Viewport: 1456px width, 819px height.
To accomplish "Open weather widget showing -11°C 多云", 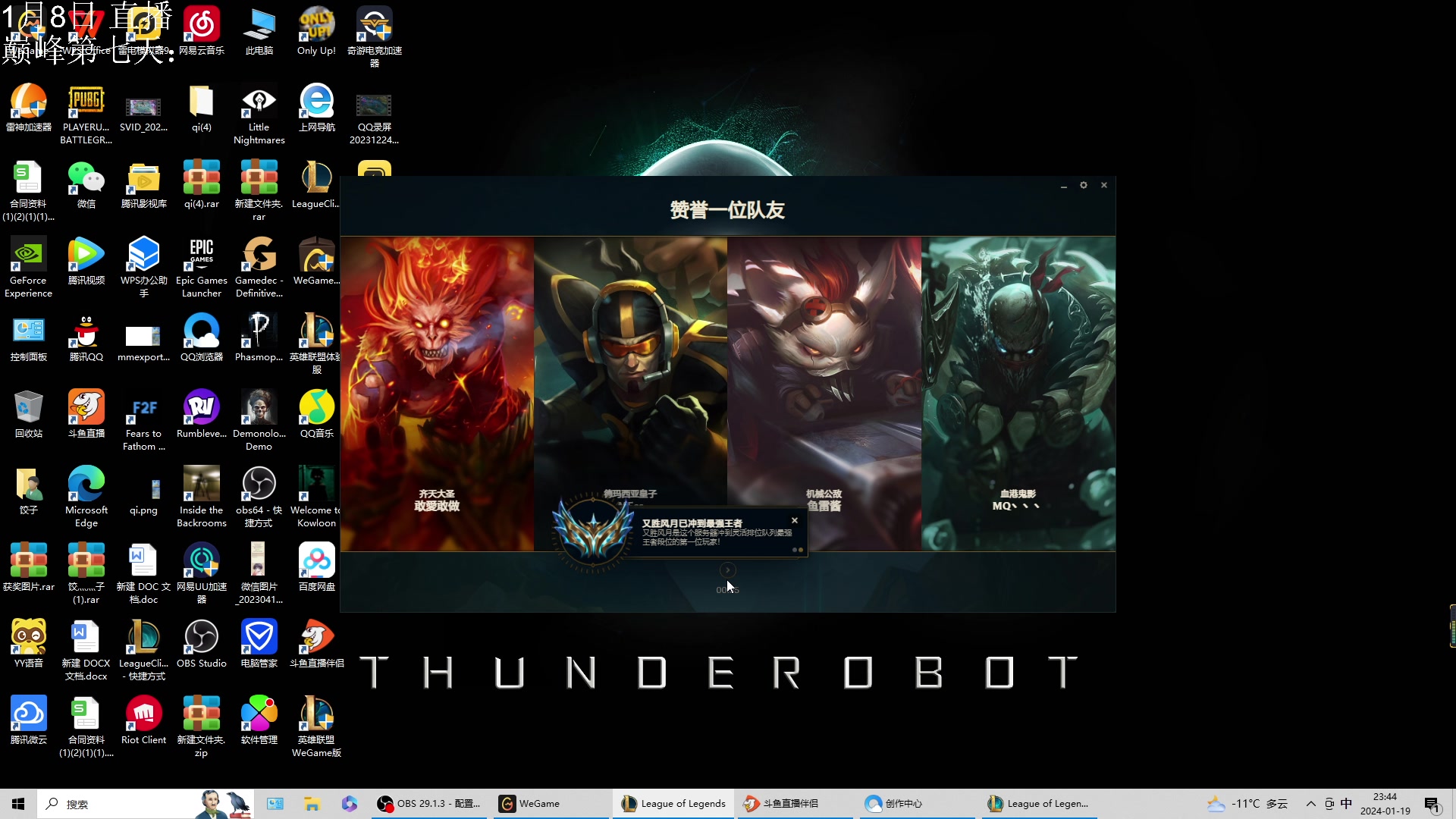I will coord(1247,804).
